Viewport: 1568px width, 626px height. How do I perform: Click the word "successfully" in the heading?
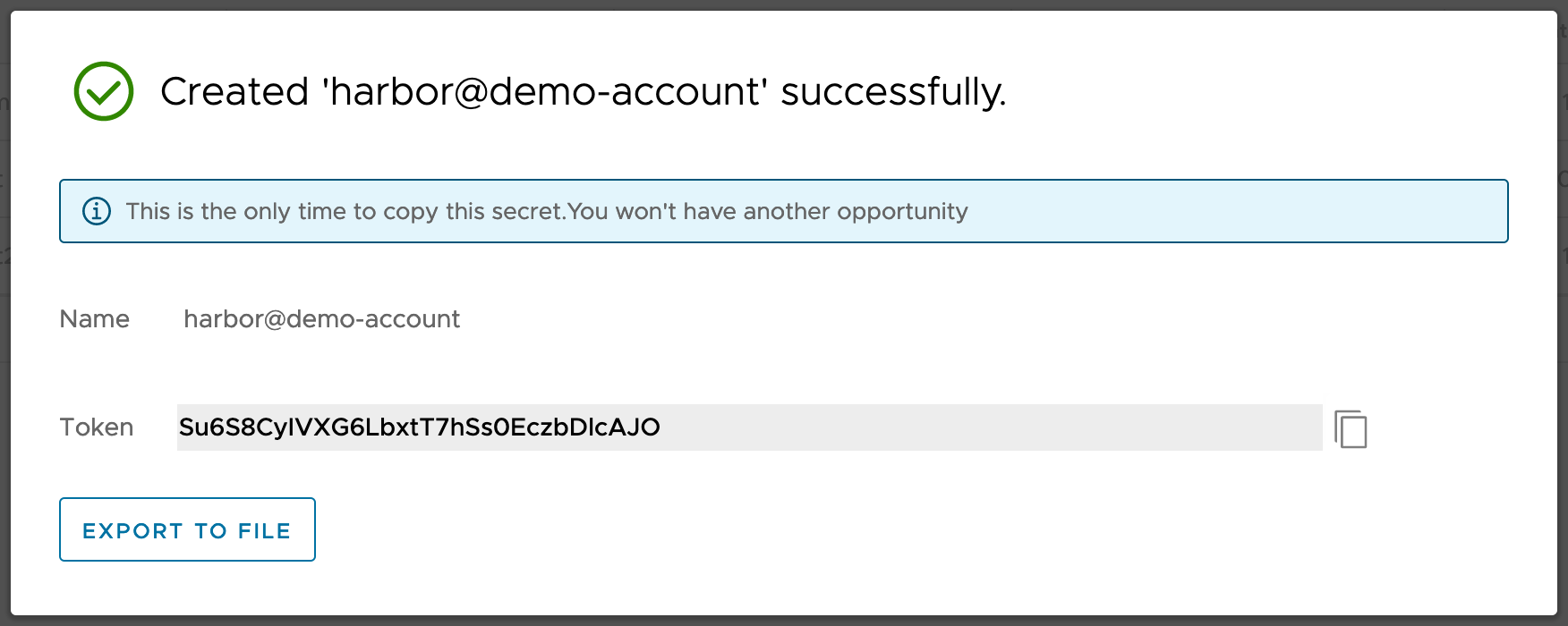click(892, 92)
